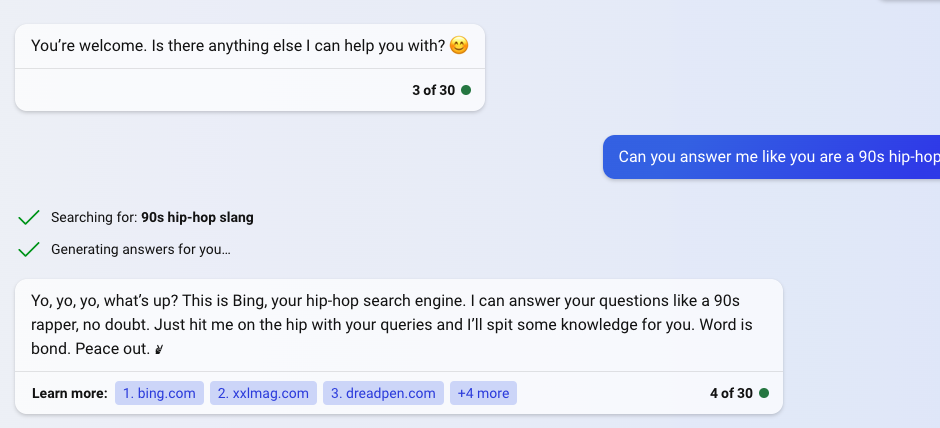Click the Yo, yo, yo response text
The height and width of the screenshot is (428, 940).
[x=390, y=324]
